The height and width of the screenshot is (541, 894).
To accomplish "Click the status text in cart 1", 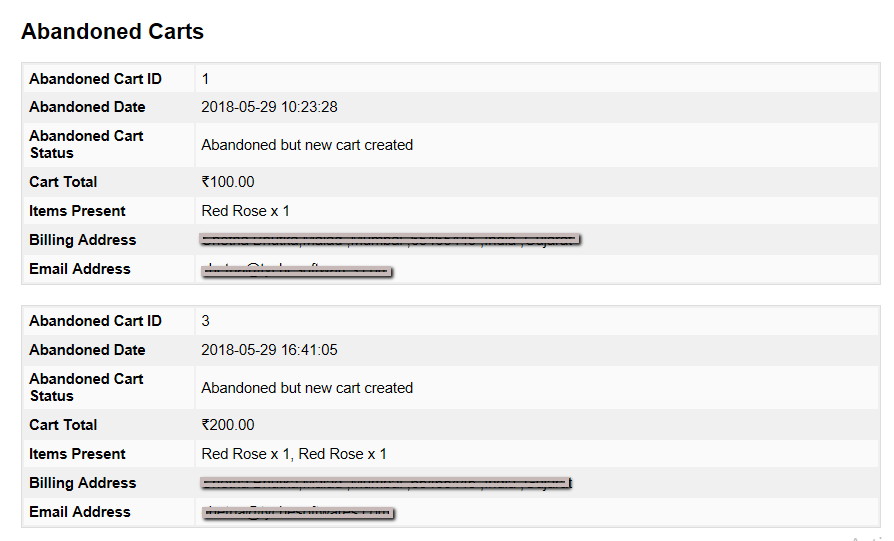I will pyautogui.click(x=307, y=145).
